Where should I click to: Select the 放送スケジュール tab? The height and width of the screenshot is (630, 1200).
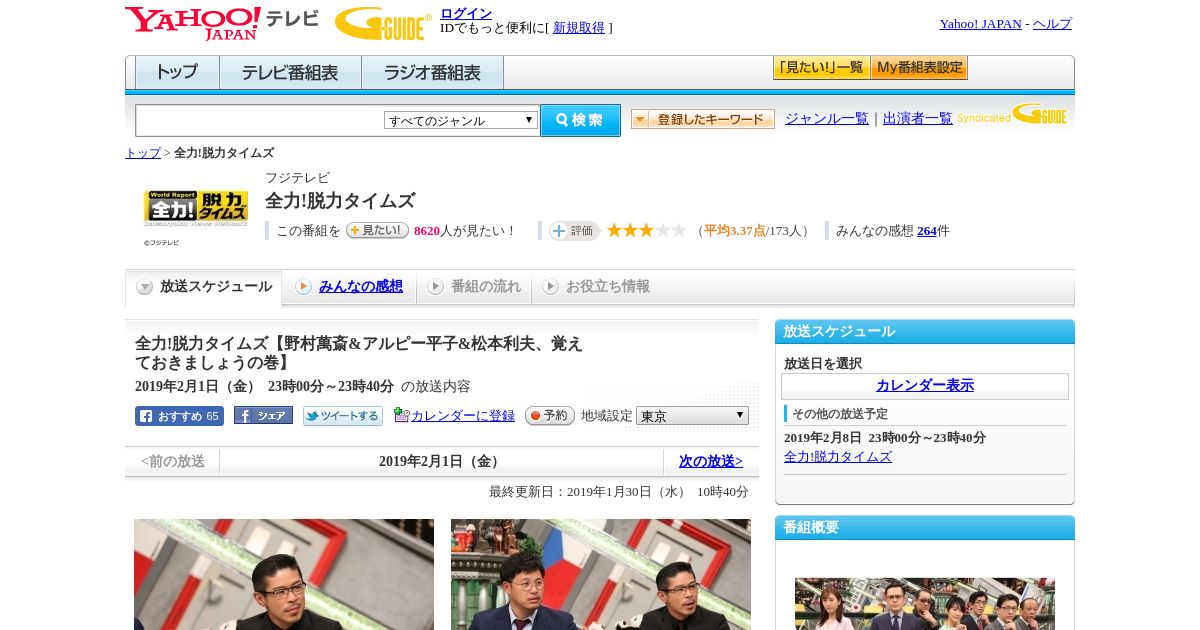tap(204, 287)
